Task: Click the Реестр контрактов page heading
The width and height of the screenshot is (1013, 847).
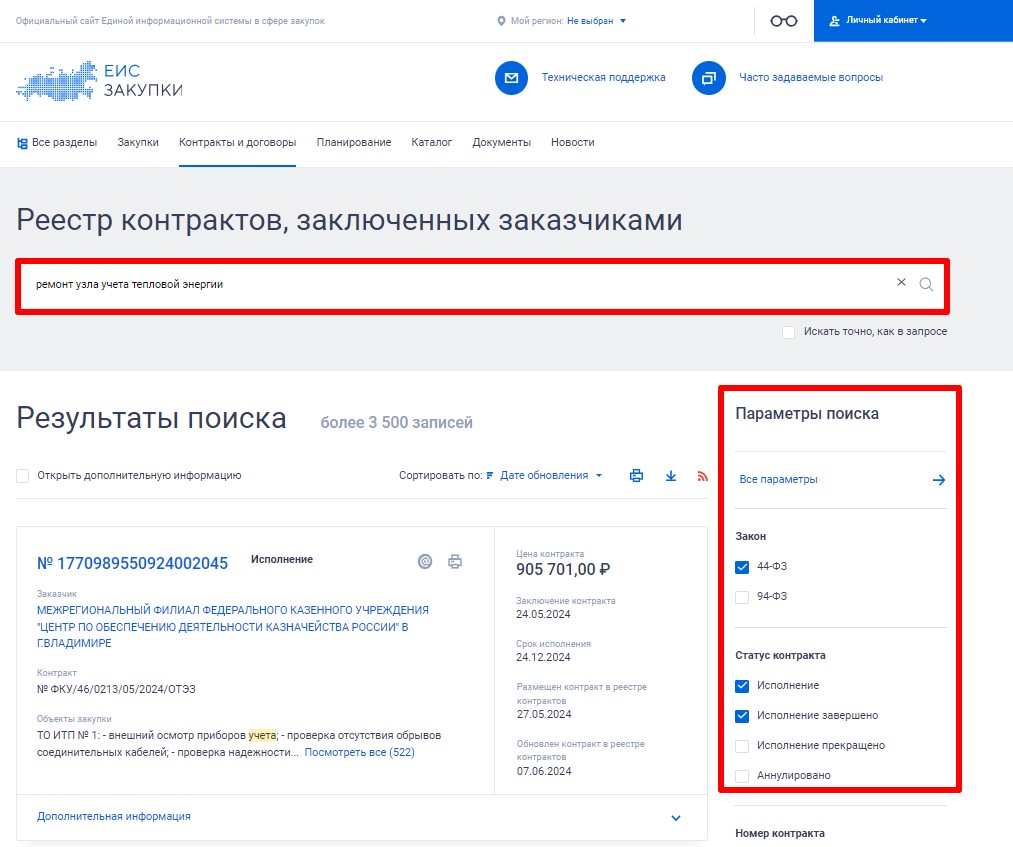Action: [x=350, y=220]
